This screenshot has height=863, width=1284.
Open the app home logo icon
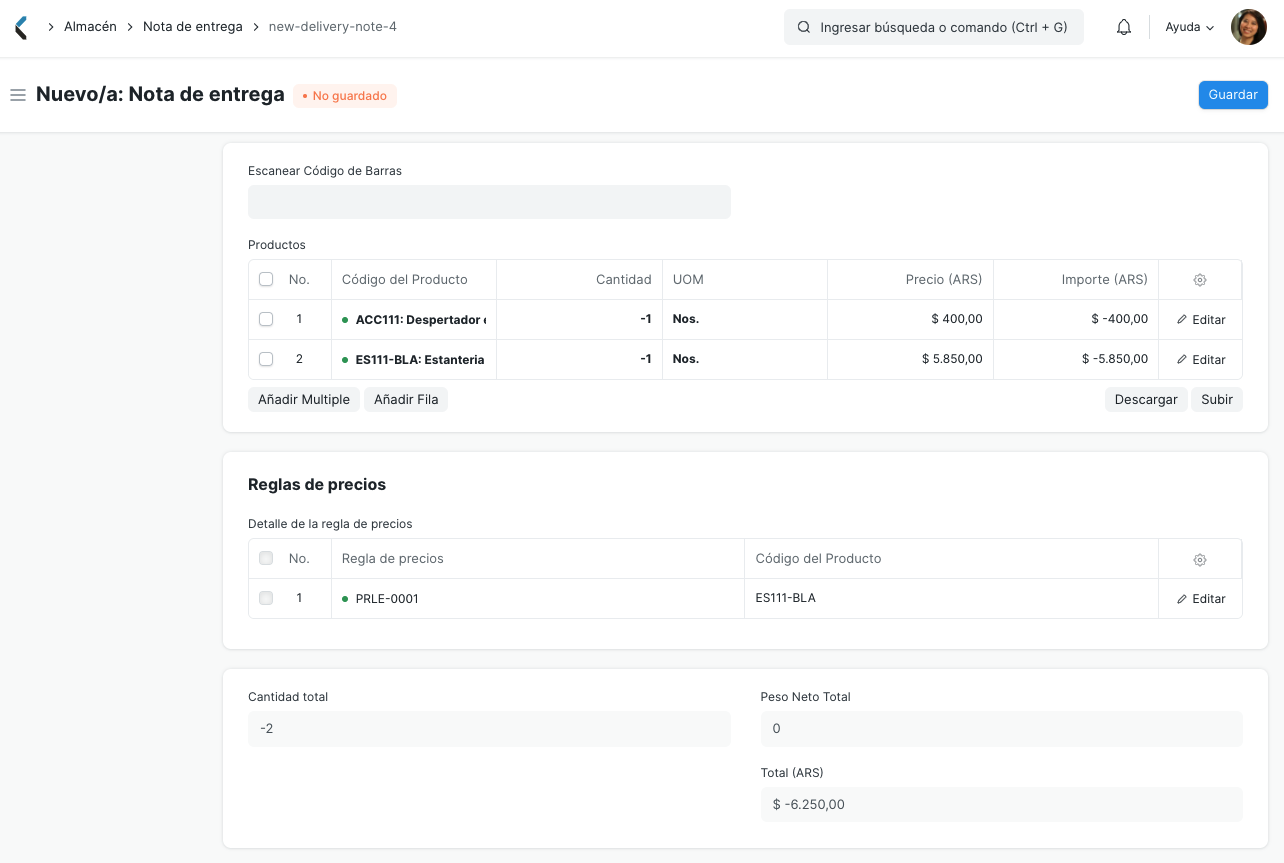(x=21, y=27)
